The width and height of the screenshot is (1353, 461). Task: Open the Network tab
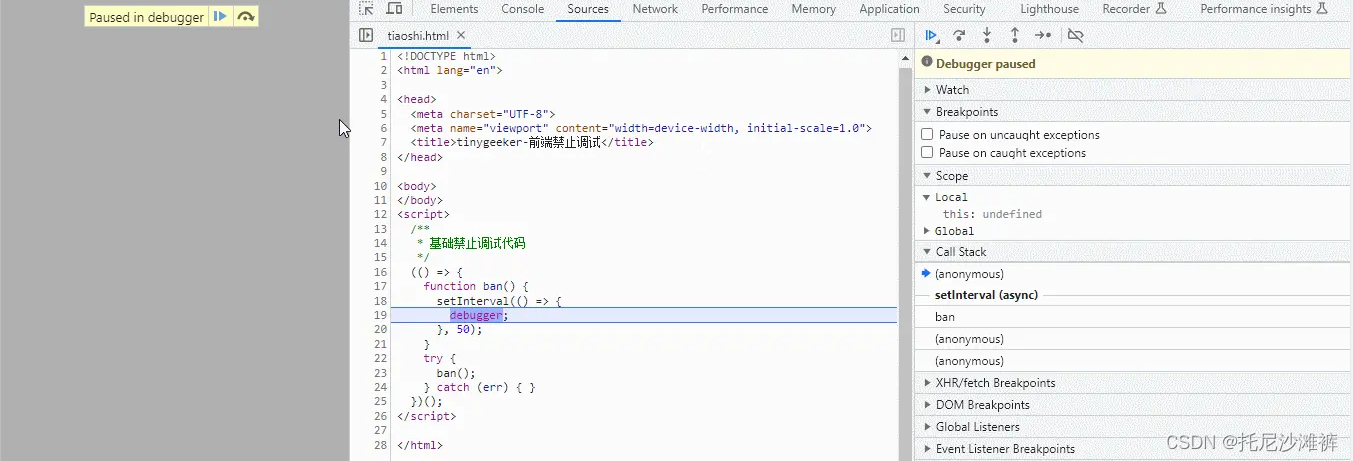click(x=655, y=9)
